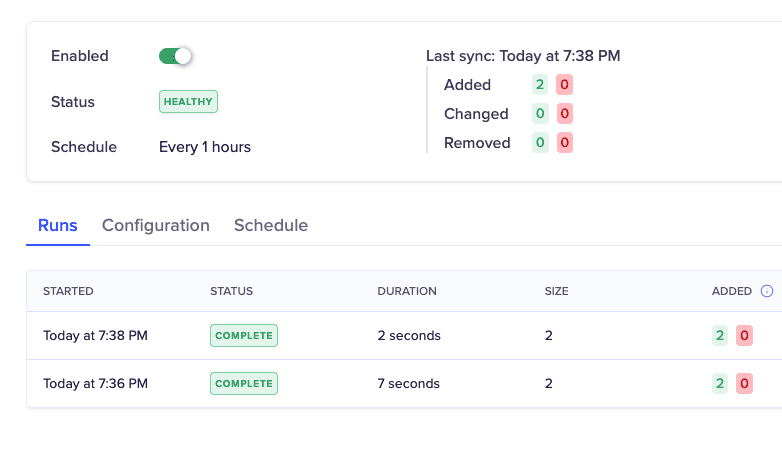Click green Changed count in Last sync

tap(540, 114)
